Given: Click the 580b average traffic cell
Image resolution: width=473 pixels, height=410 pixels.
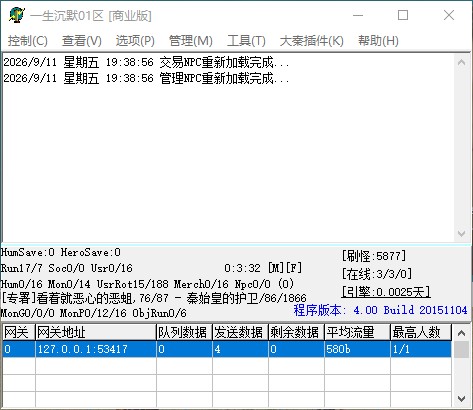Looking at the screenshot, I should 358,349.
